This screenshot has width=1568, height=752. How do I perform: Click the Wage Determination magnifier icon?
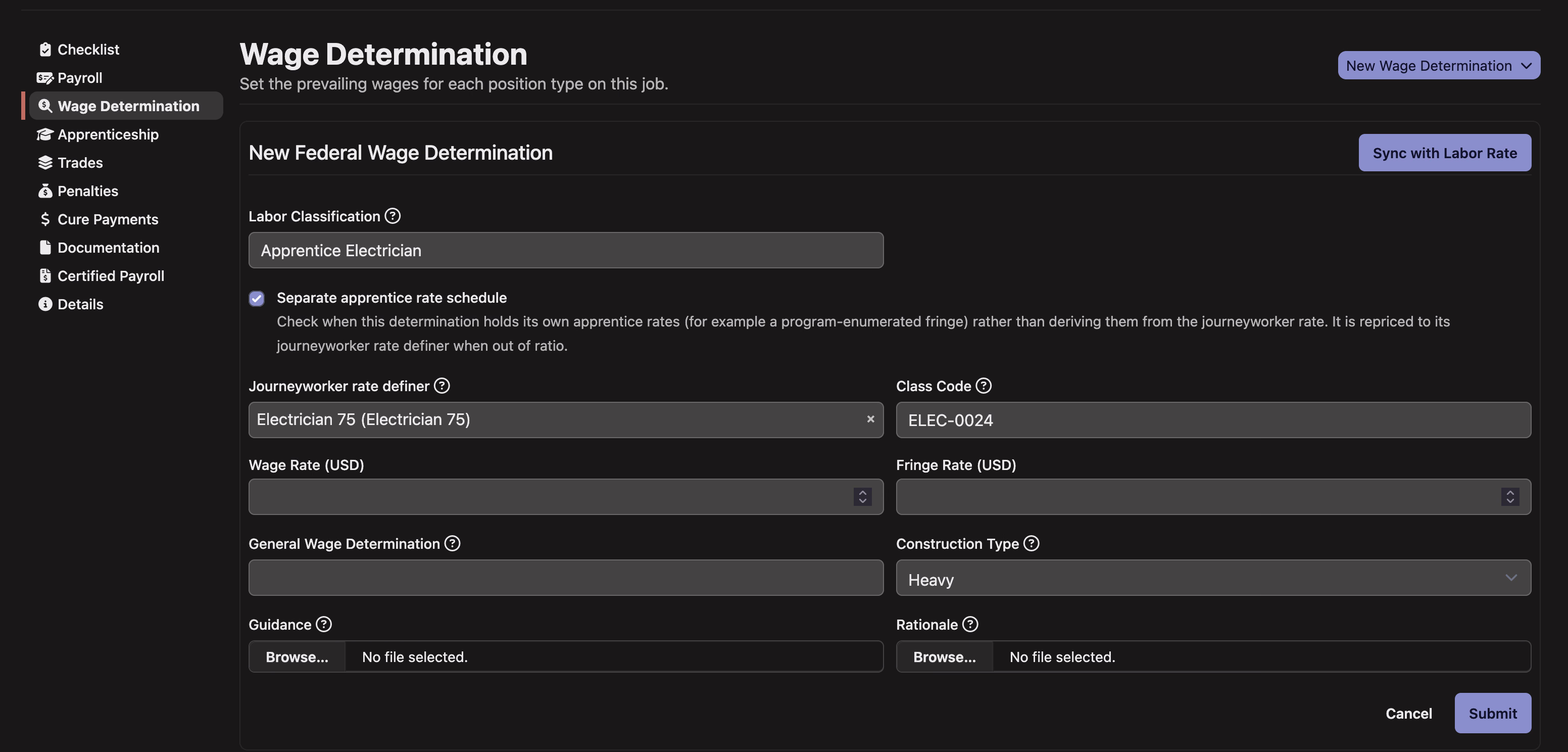tap(45, 106)
